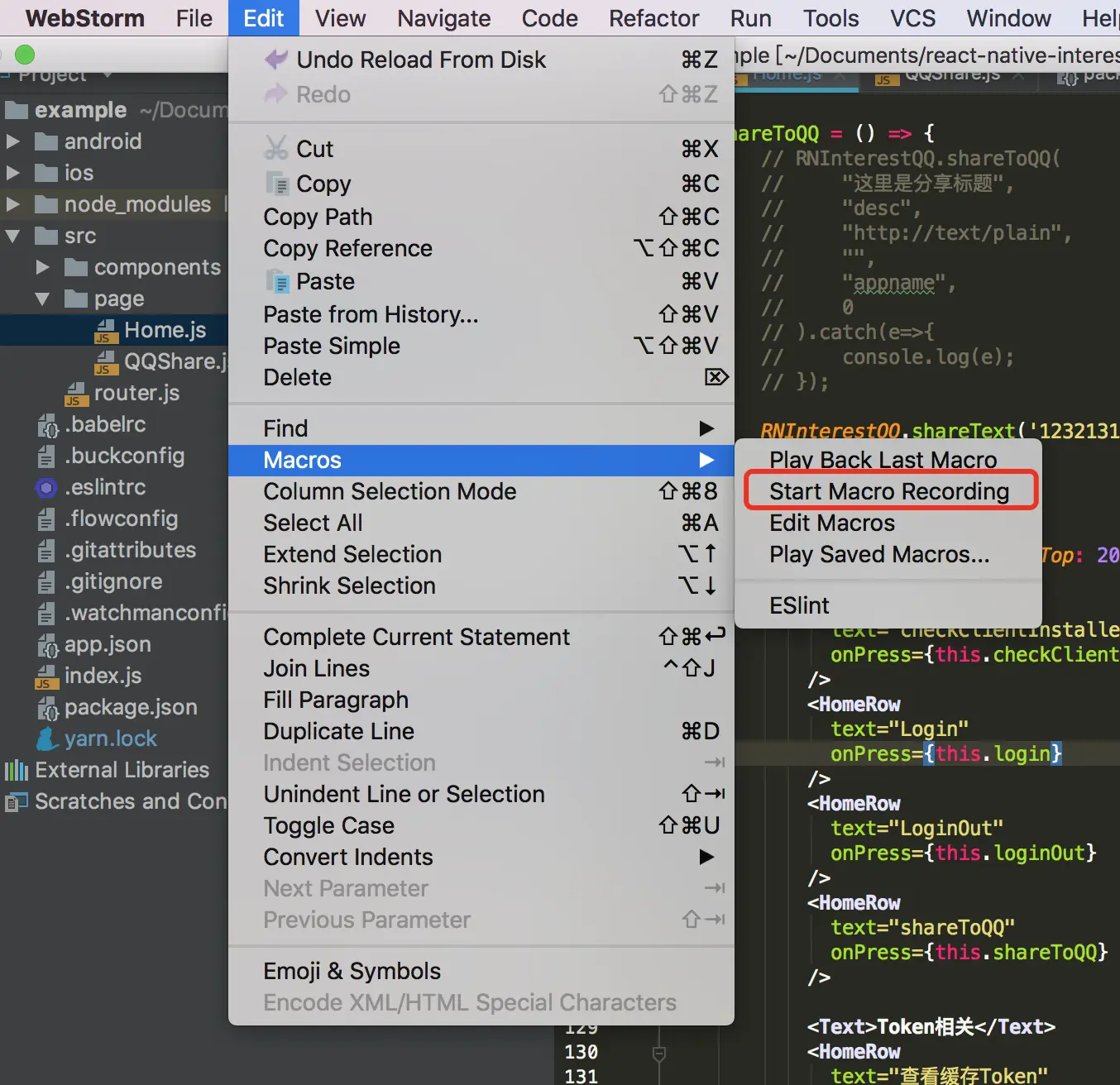Expand the node_modules folder arrow
1120x1085 pixels.
click(x=13, y=204)
